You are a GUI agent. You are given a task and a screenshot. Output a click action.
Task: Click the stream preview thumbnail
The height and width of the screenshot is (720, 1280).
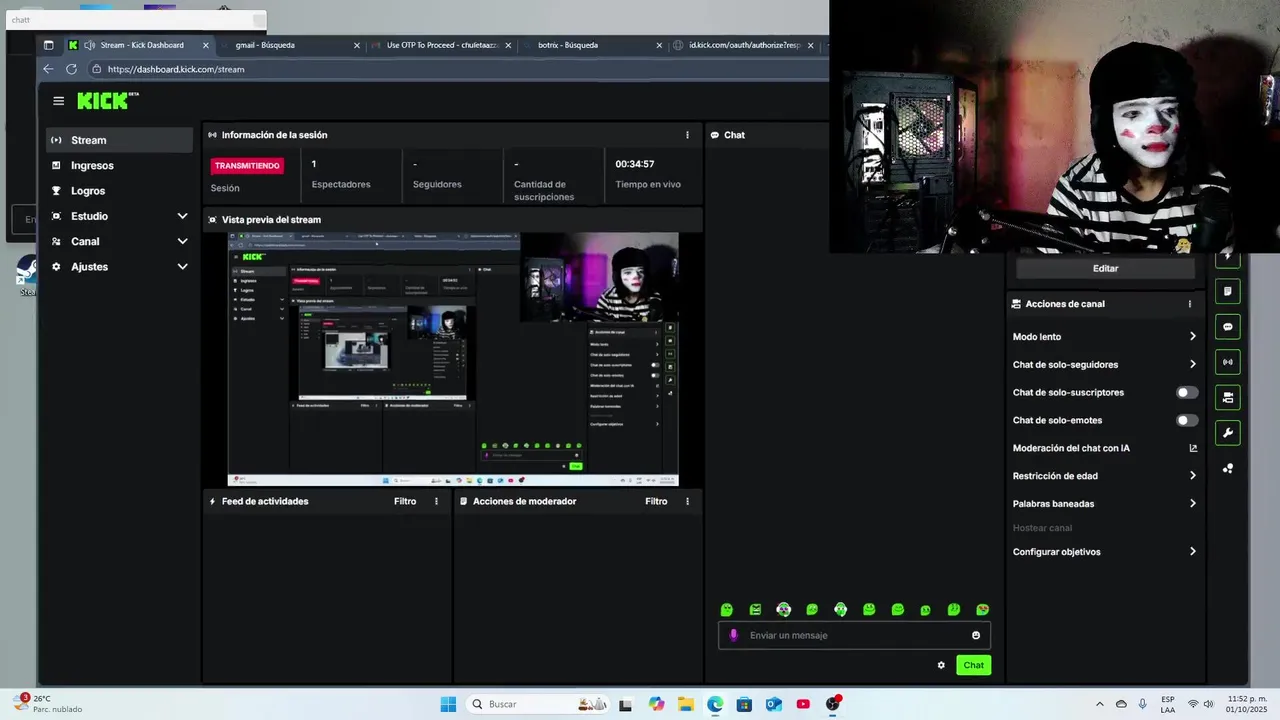[453, 359]
